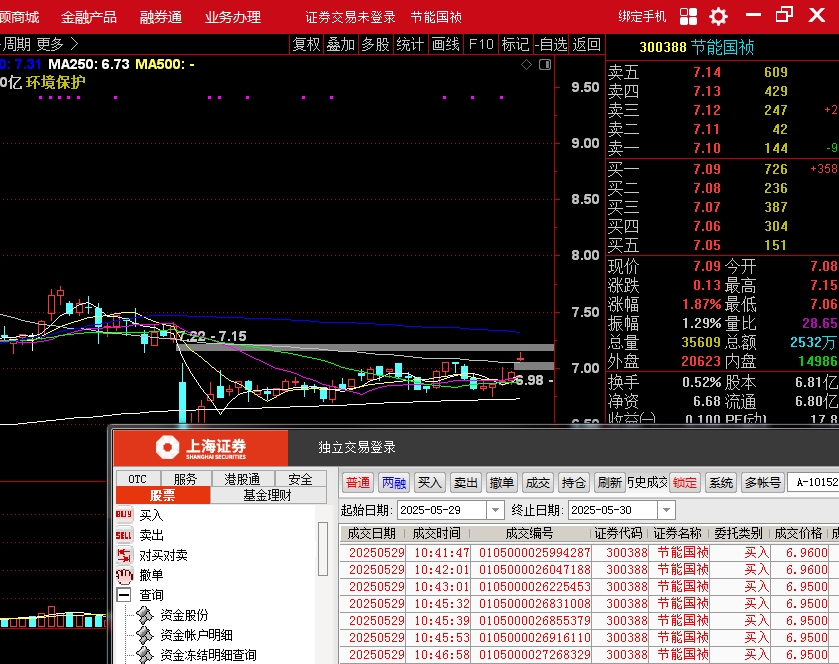Viewport: 839px width, 664px height.
Task: Click the 撤单 toolbar button
Action: [x=501, y=483]
